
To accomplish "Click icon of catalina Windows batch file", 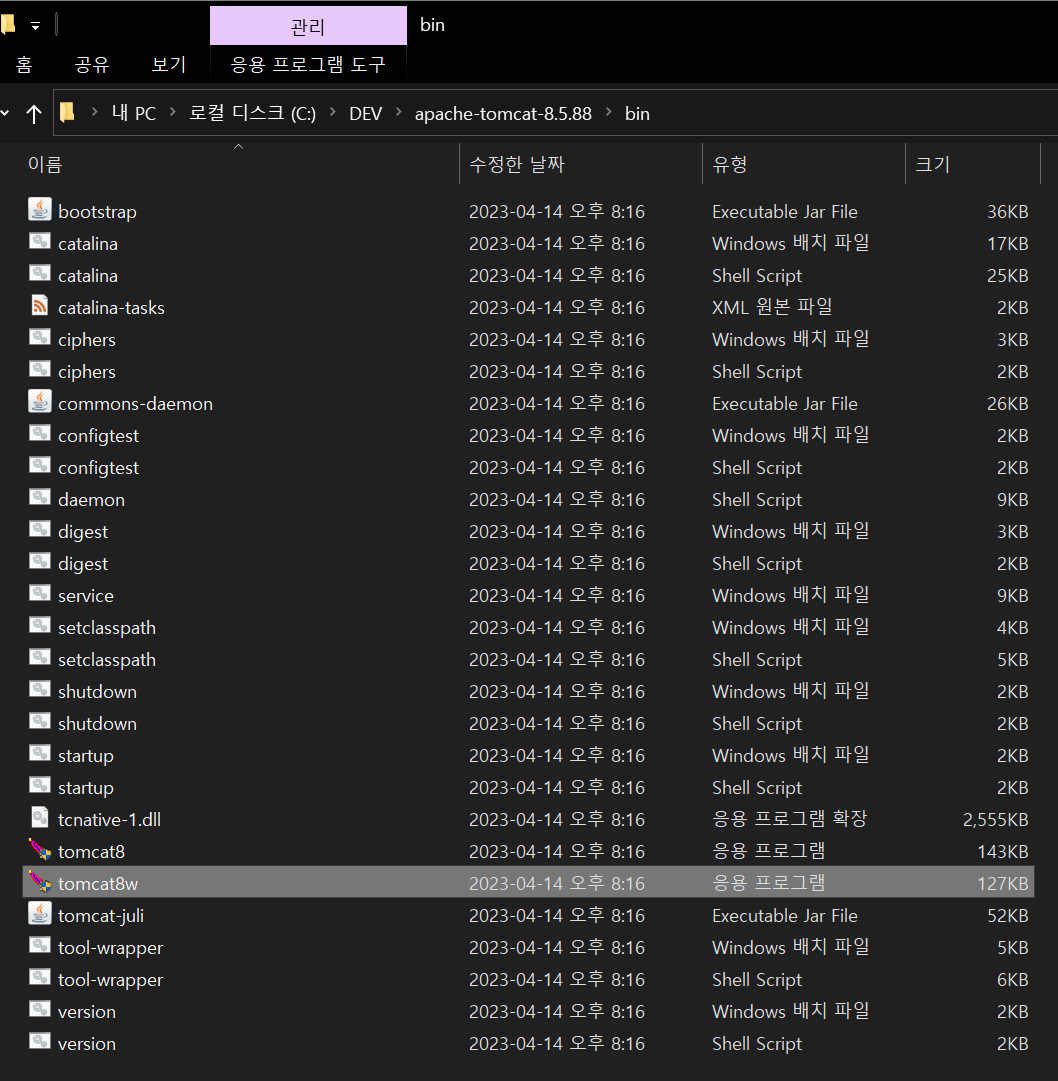I will click(40, 241).
